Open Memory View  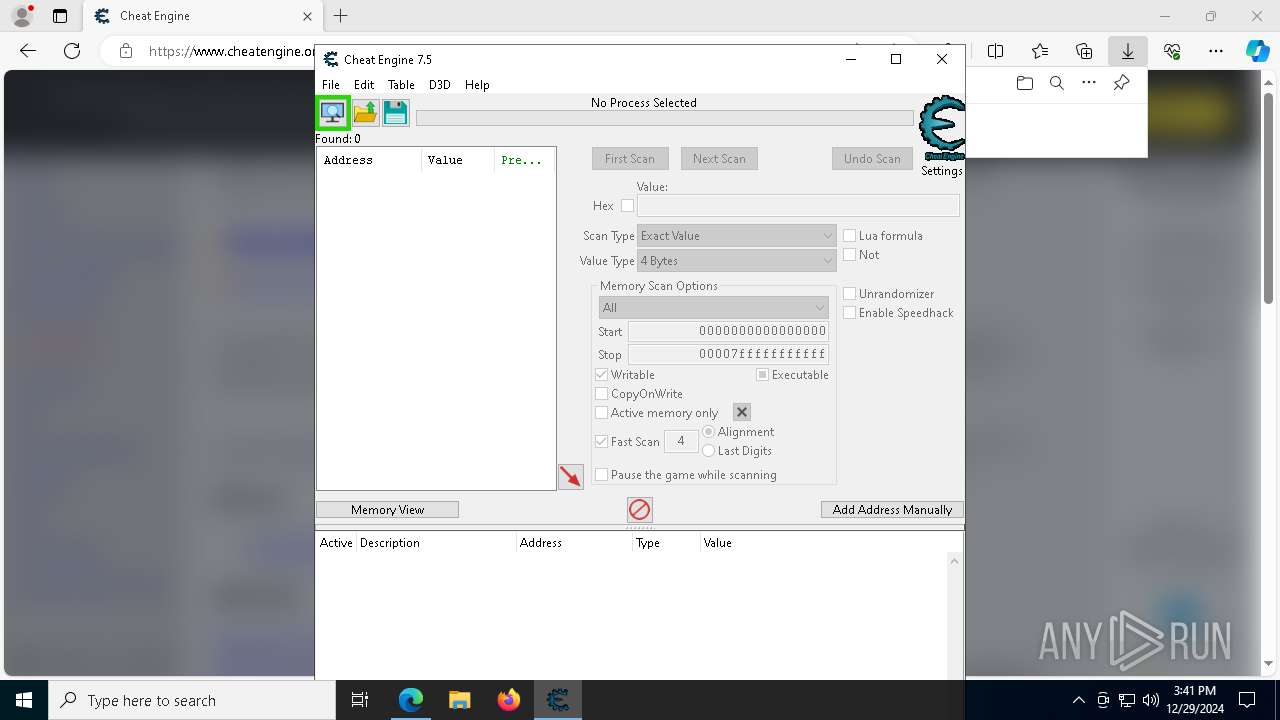(x=387, y=510)
